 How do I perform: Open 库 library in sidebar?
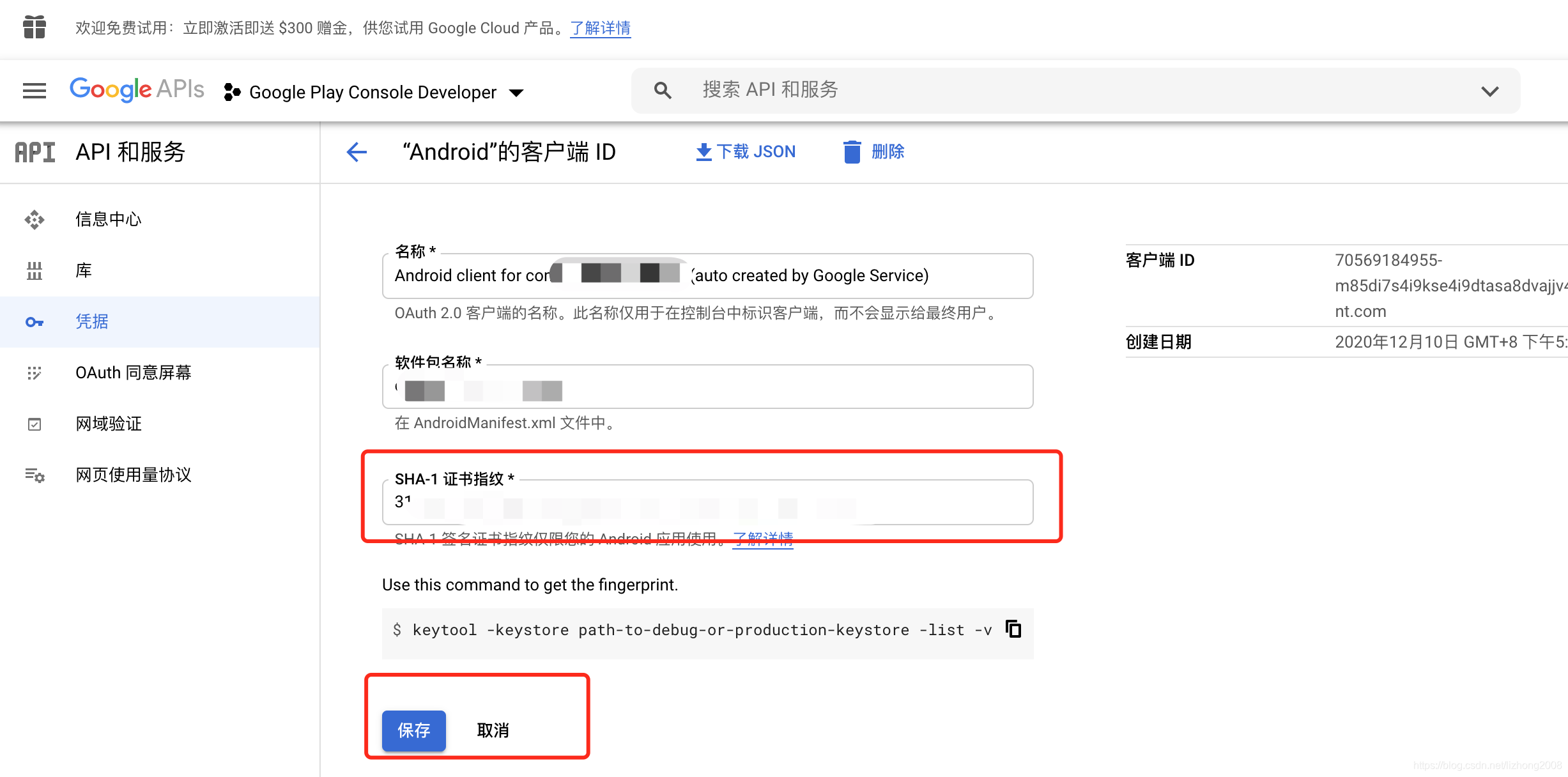tap(84, 270)
